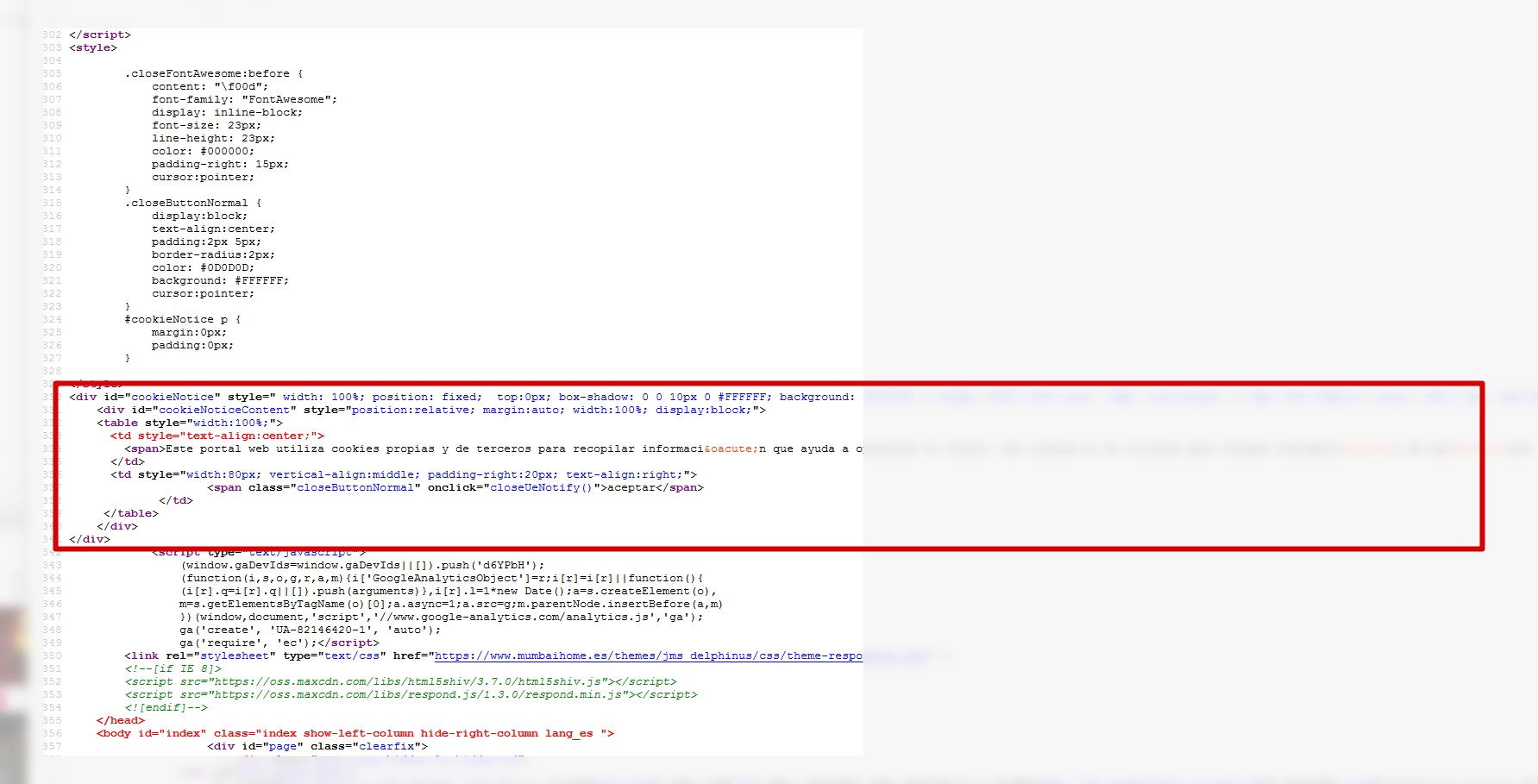Click the respond.min.js script comment line
The height and width of the screenshot is (784, 1538).
click(x=411, y=694)
